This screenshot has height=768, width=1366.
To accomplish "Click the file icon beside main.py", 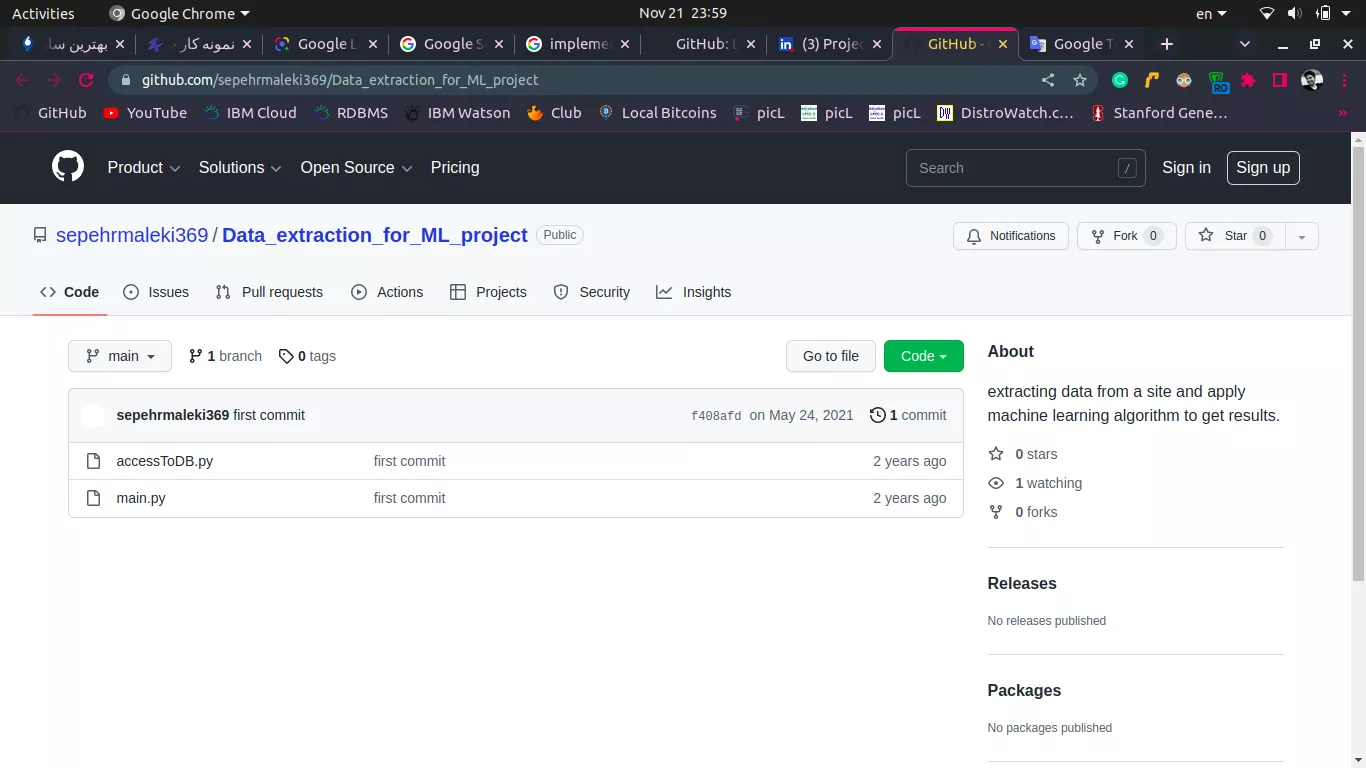I will point(93,498).
